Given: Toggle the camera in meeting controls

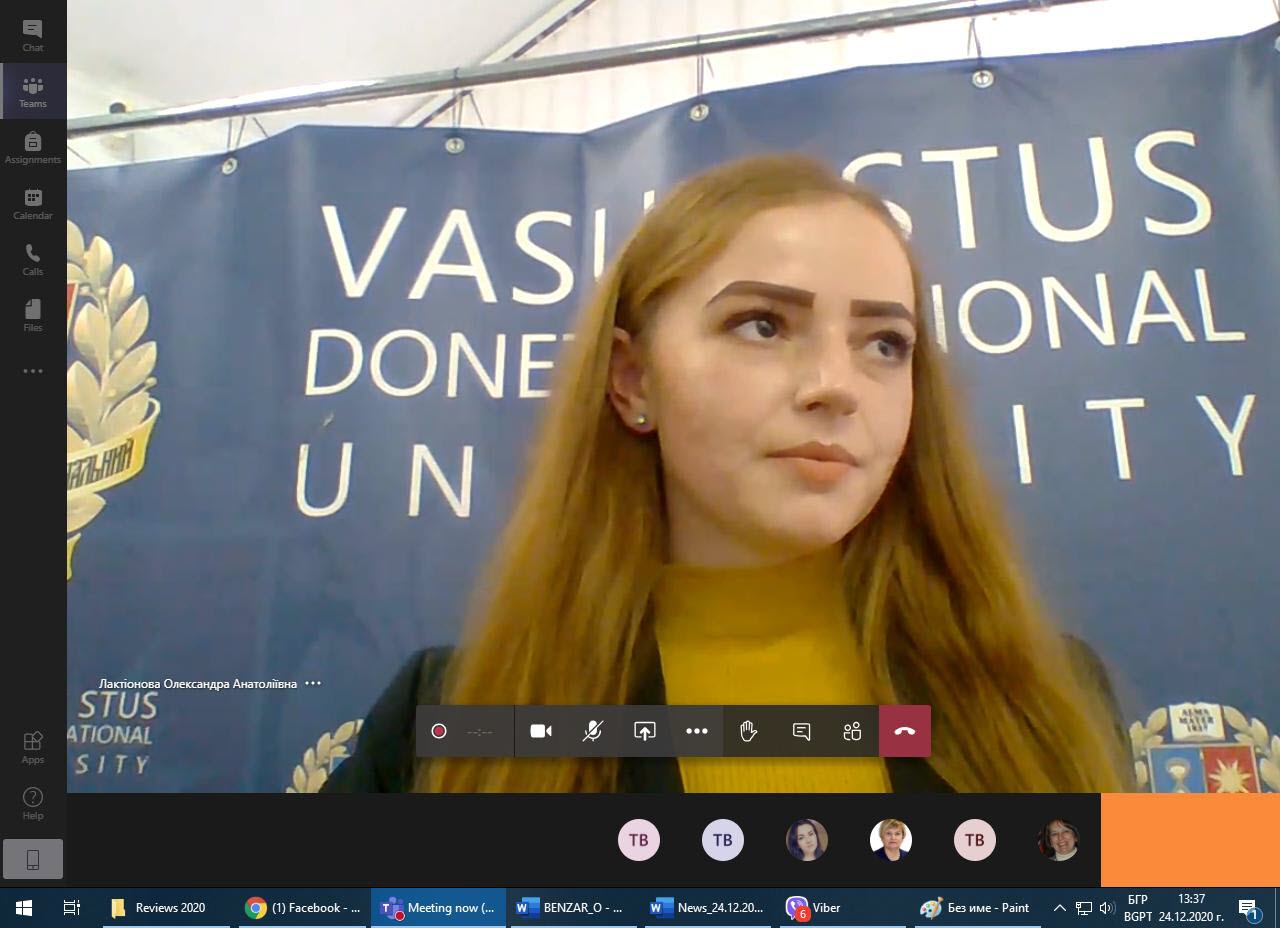Looking at the screenshot, I should [x=541, y=731].
